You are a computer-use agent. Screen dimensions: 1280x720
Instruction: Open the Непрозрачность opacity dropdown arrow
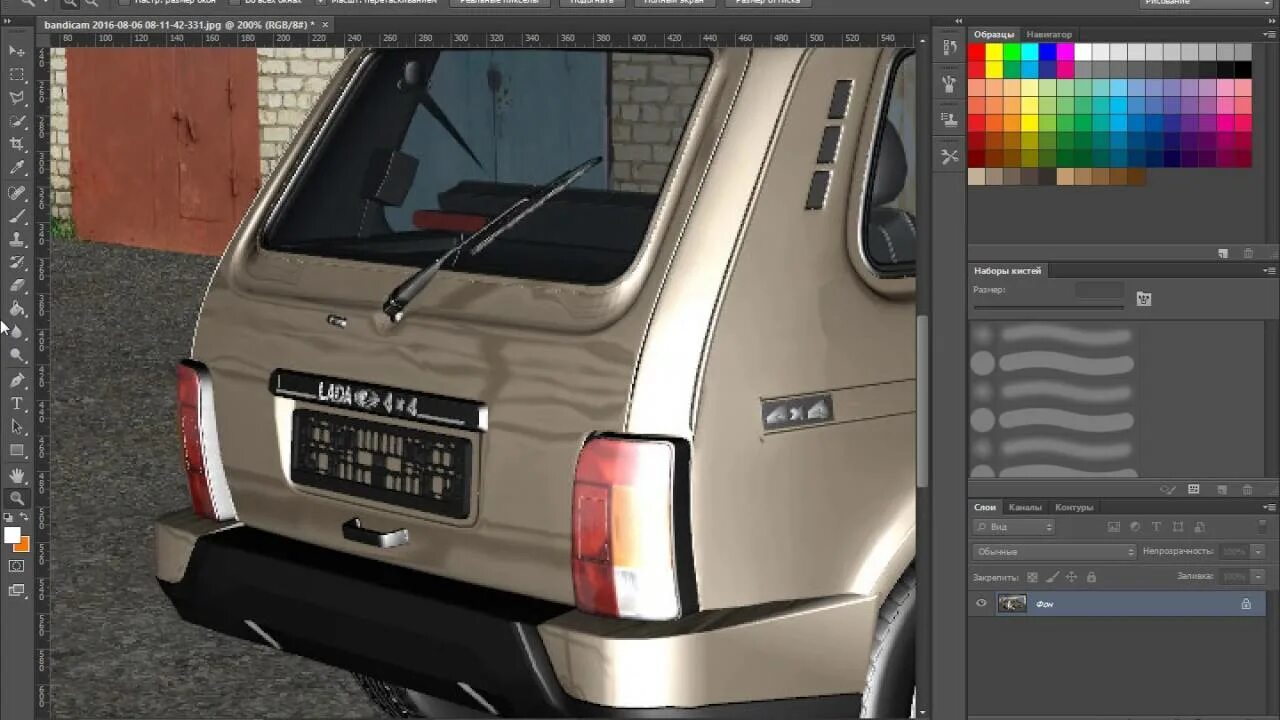(x=1258, y=552)
